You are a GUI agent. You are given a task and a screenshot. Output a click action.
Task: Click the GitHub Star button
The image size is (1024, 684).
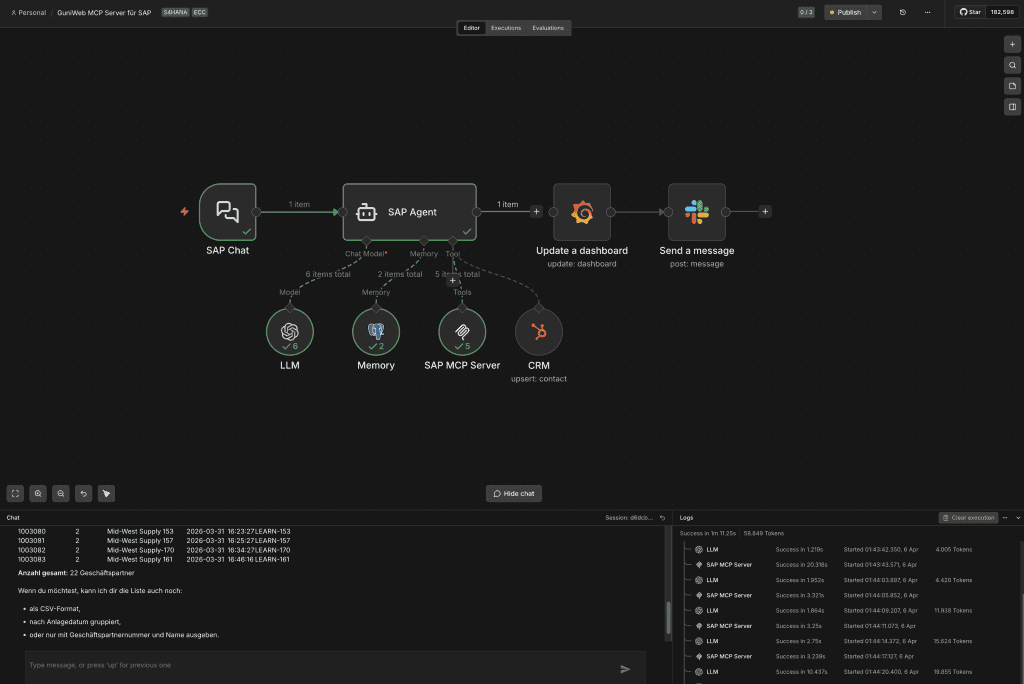click(x=970, y=12)
